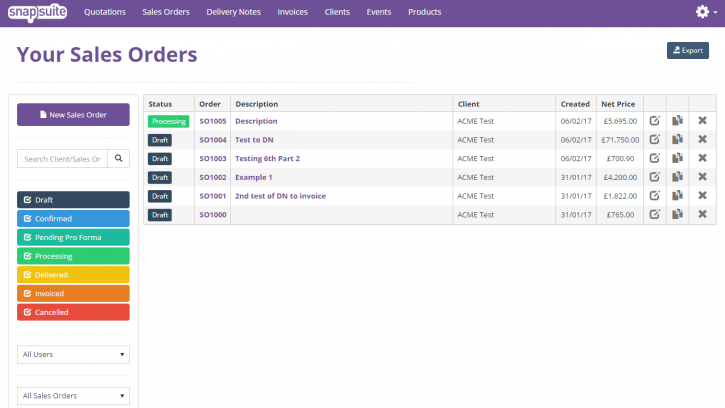The image size is (725, 408).
Task: Toggle the Delivered status filter
Action: tap(73, 275)
